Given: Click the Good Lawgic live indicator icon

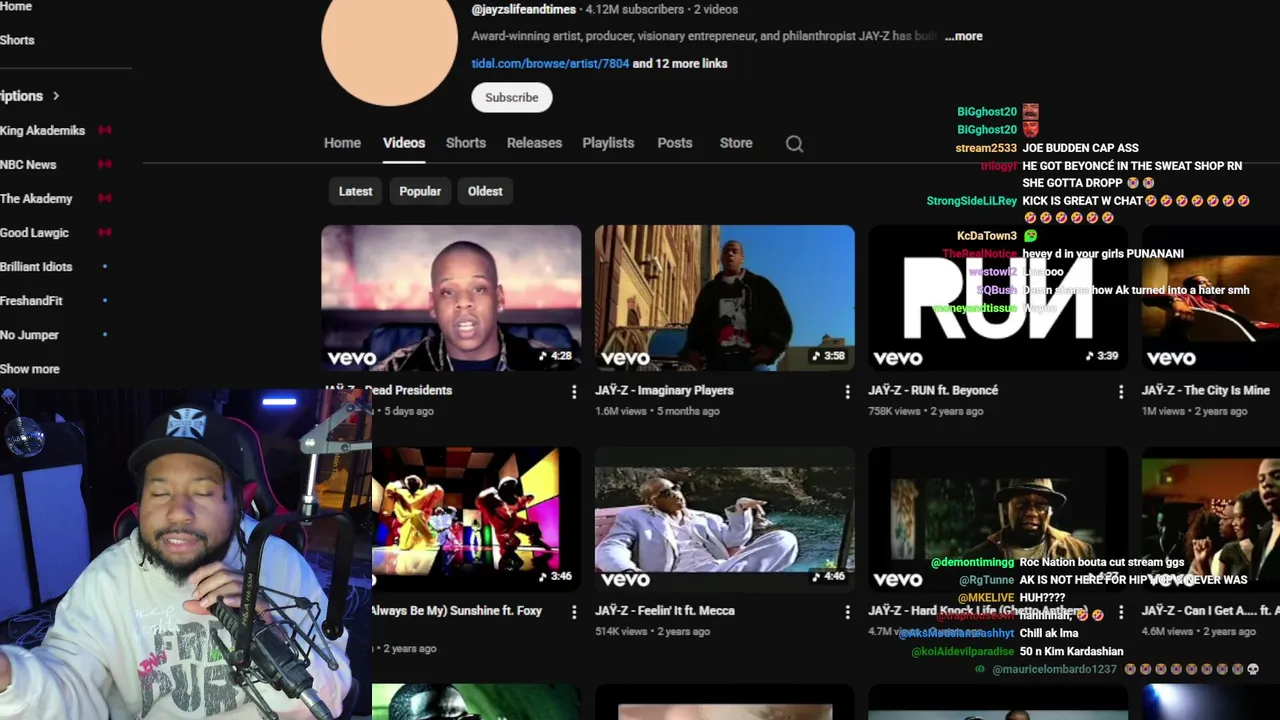Looking at the screenshot, I should pos(104,232).
